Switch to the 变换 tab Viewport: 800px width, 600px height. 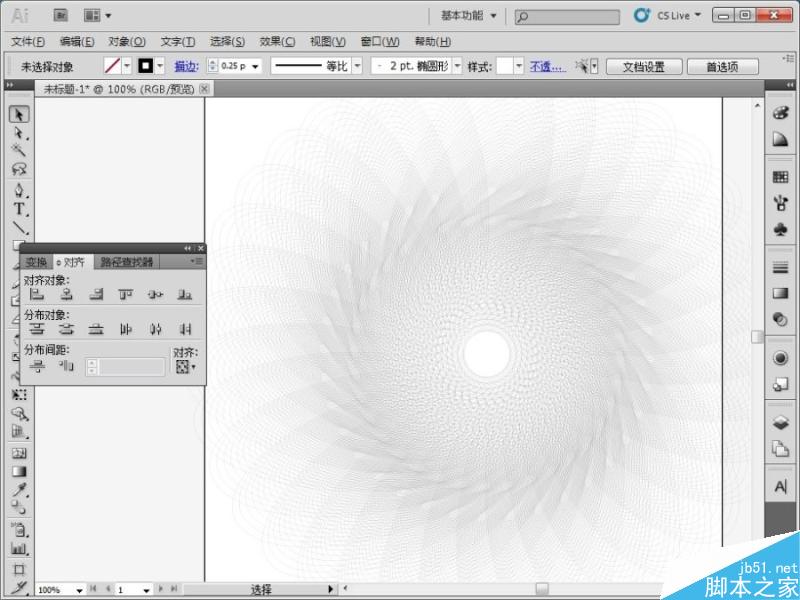36,262
